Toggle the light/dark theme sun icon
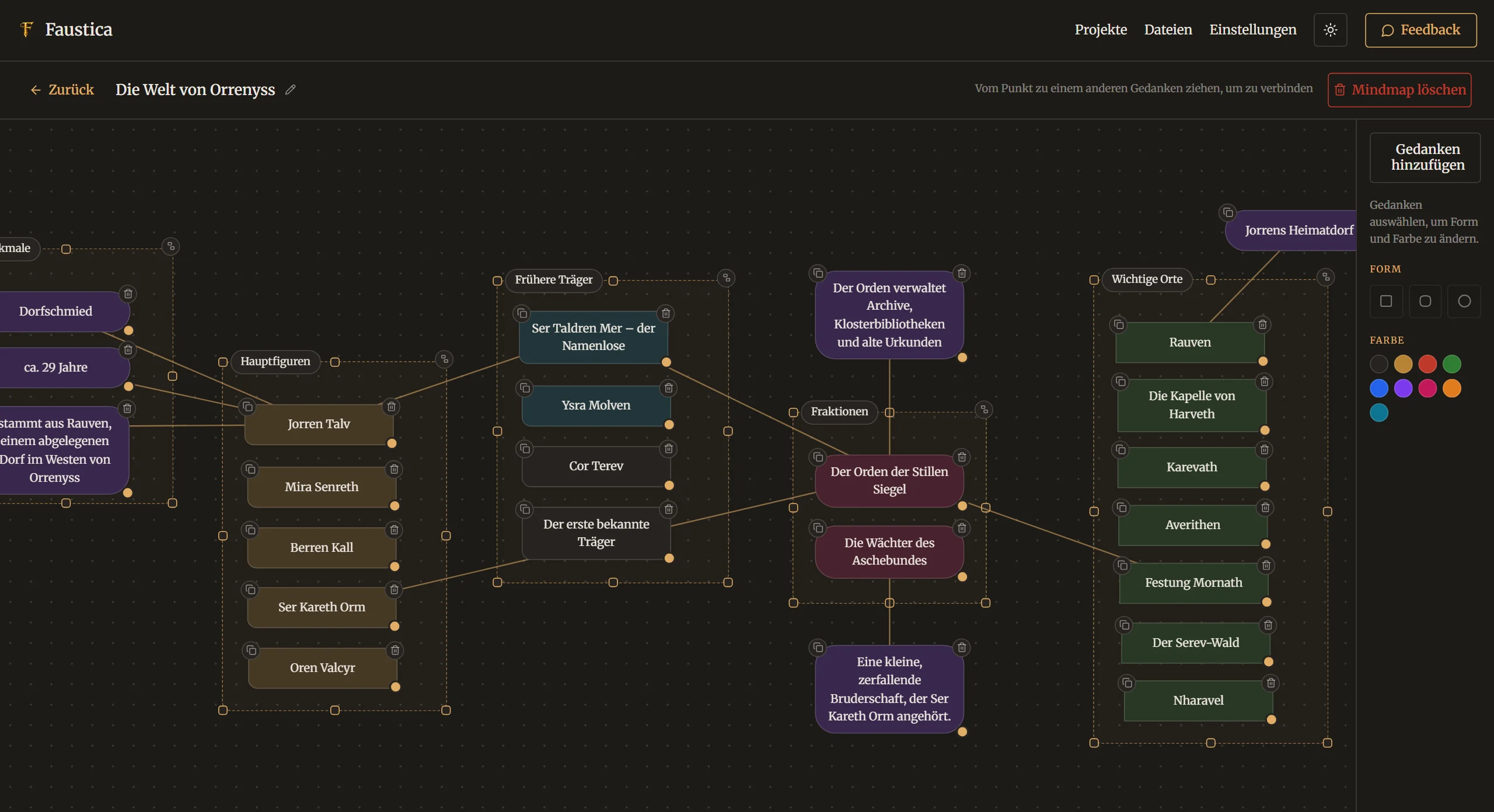Screen dimensions: 1494x812 pyautogui.click(x=1330, y=30)
